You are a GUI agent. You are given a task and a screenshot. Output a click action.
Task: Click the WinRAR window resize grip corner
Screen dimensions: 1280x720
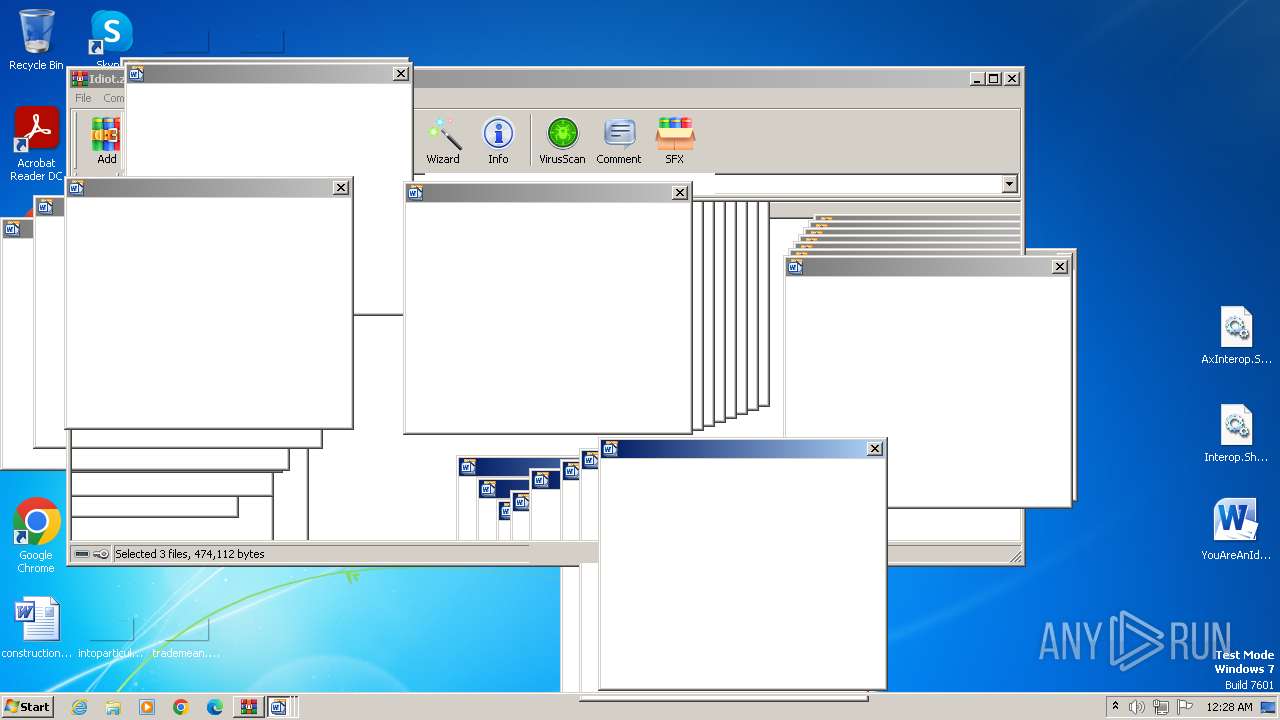pos(1015,557)
